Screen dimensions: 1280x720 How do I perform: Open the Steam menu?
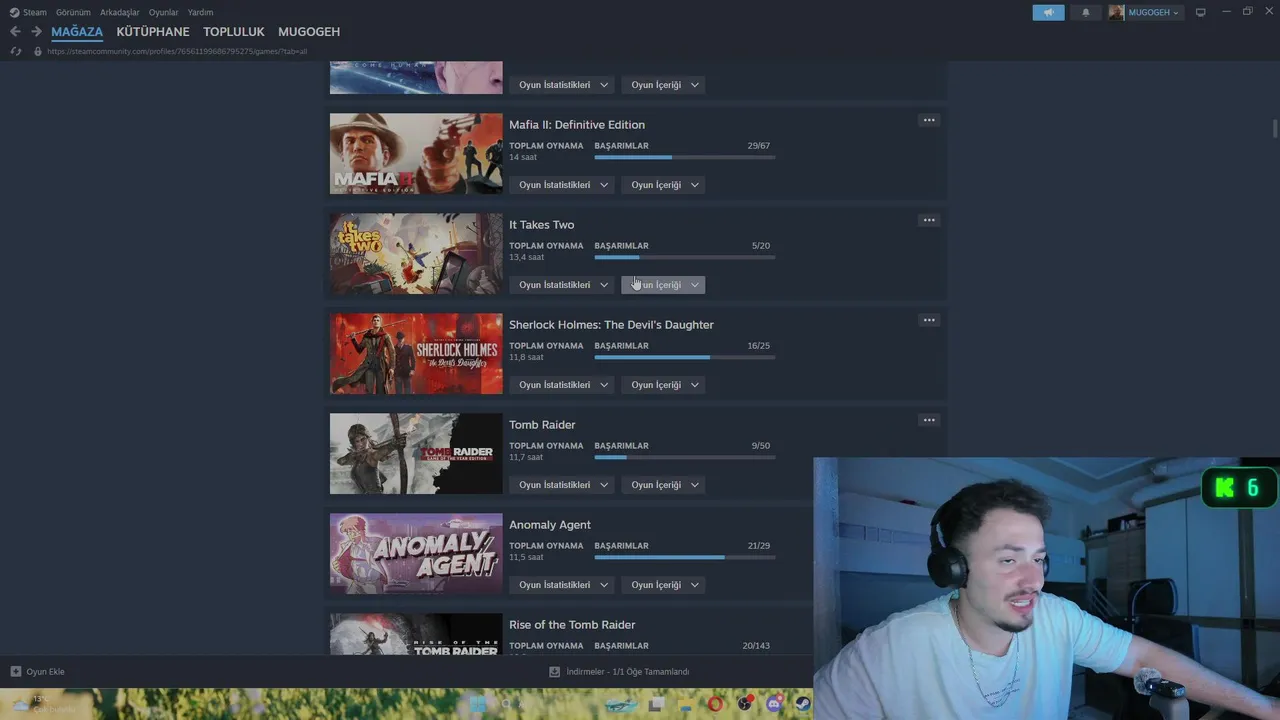[35, 12]
